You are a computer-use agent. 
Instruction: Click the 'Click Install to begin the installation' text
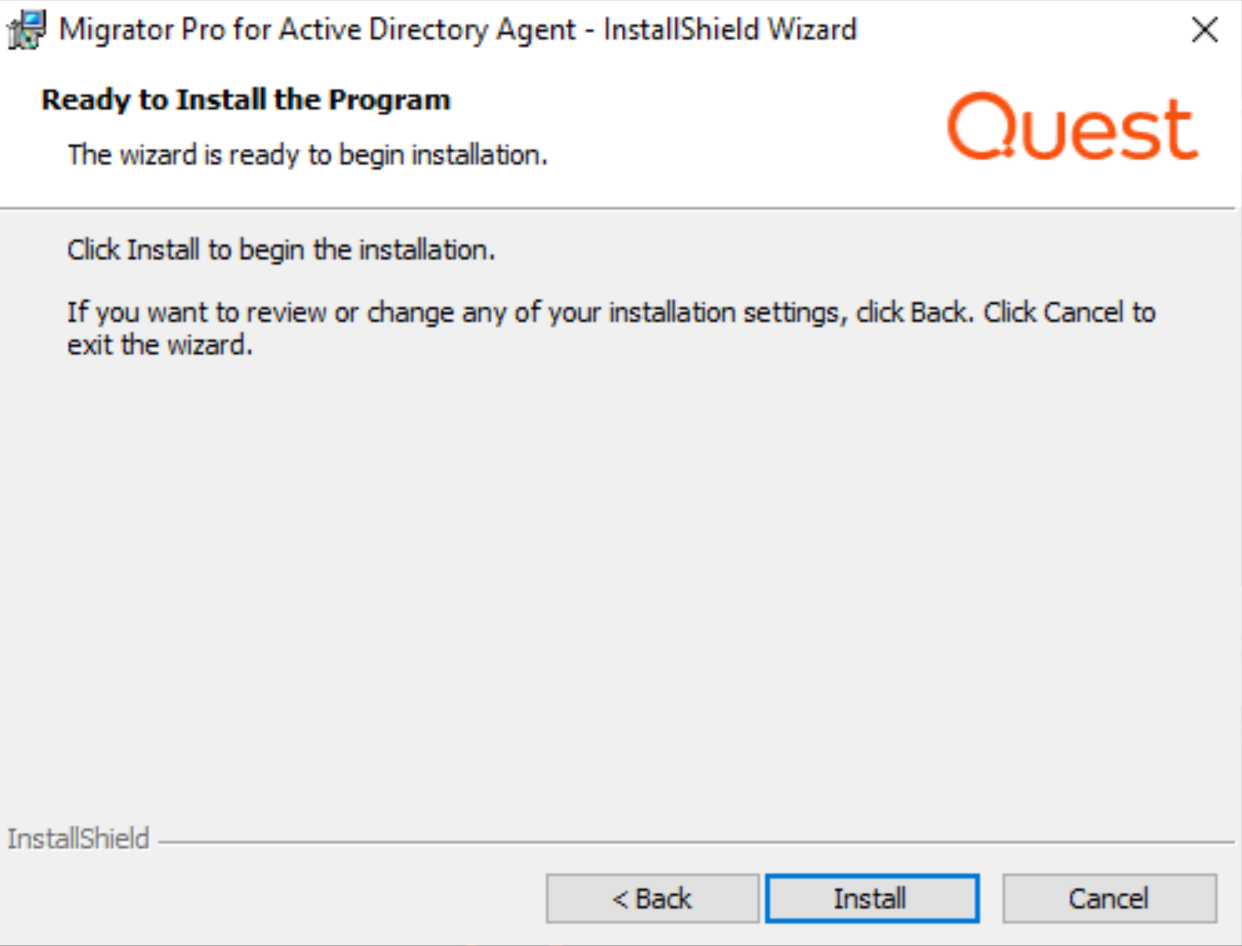click(281, 249)
